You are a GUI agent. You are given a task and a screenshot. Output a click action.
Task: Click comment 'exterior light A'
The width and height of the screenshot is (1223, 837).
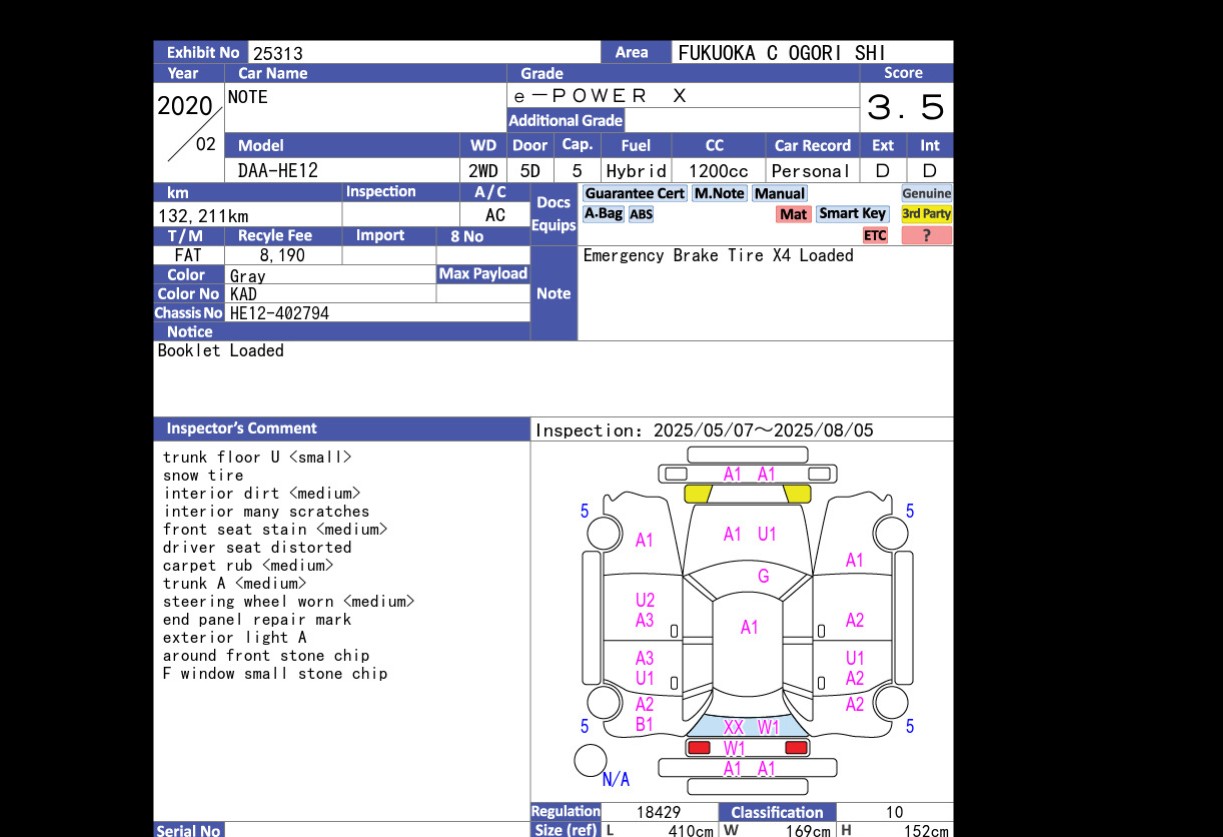point(235,637)
